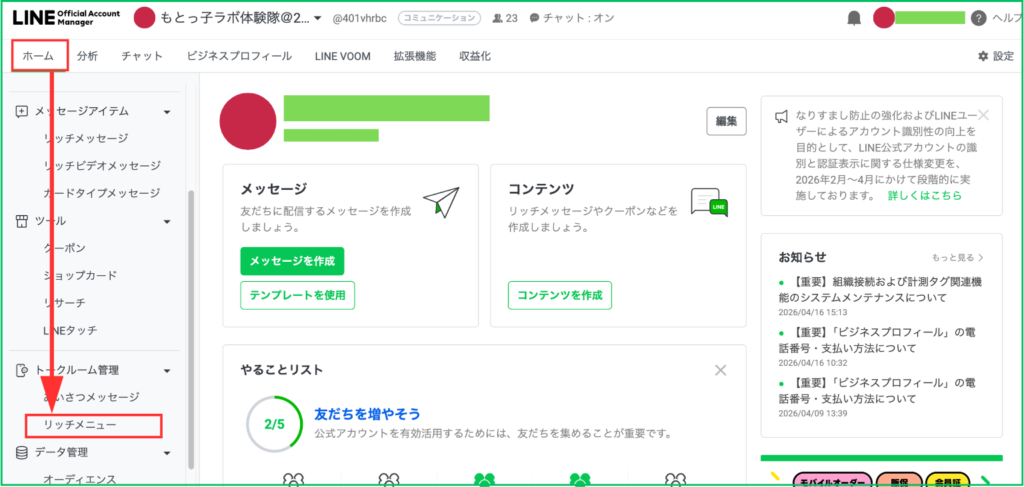This screenshot has height=487, width=1024.
Task: Open news about 組織接続および計測タグ maintenance
Action: [x=880, y=290]
